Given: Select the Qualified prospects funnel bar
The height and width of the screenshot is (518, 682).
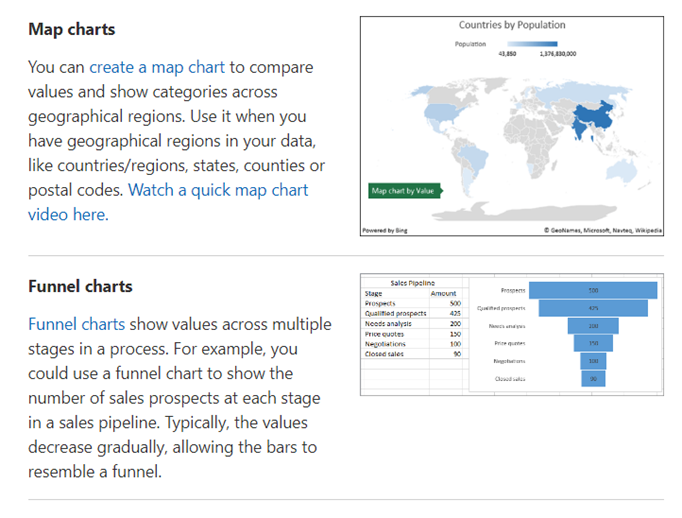Looking at the screenshot, I should click(x=593, y=308).
